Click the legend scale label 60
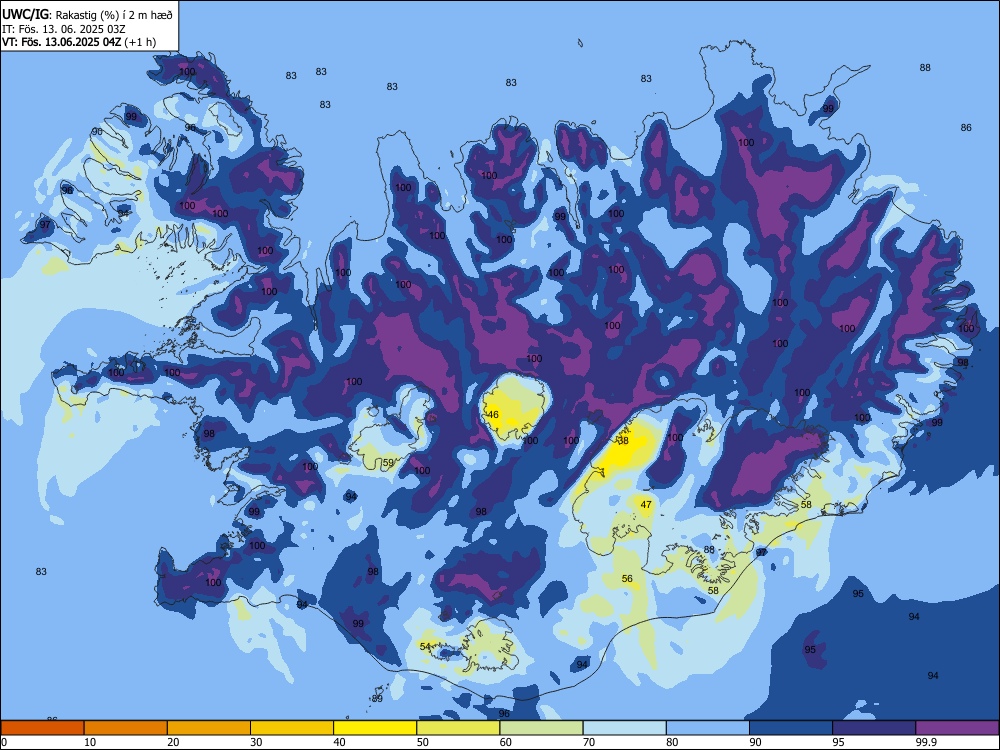The width and height of the screenshot is (1000, 750). 506,742
